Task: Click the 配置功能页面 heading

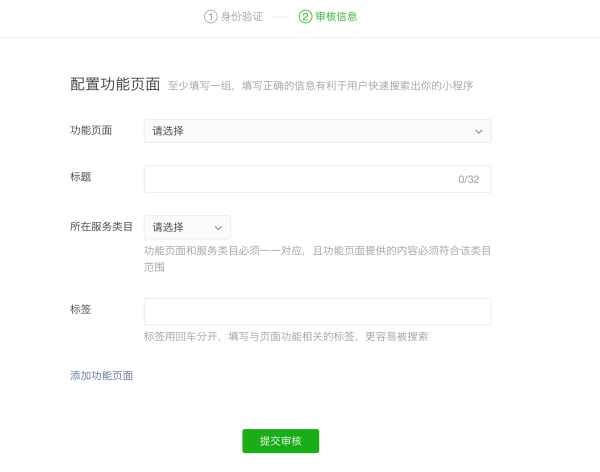Action: (115, 84)
